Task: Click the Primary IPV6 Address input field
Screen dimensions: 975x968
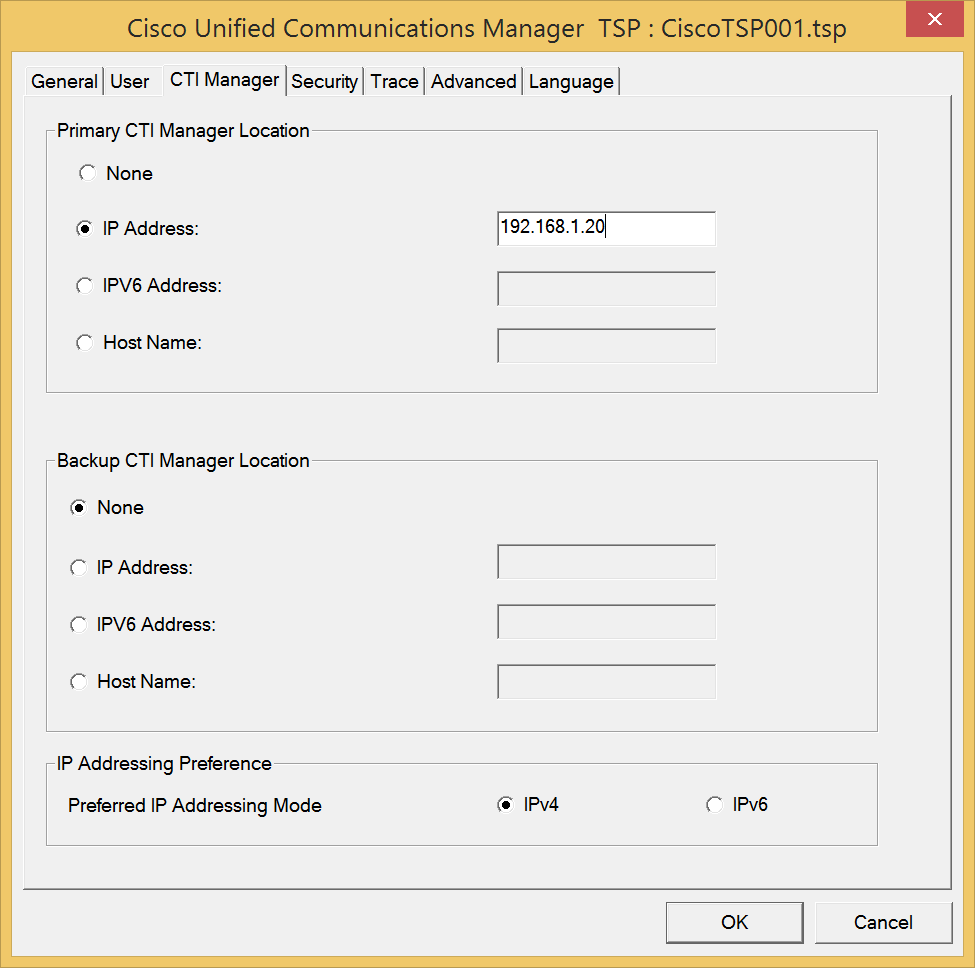Action: (606, 288)
